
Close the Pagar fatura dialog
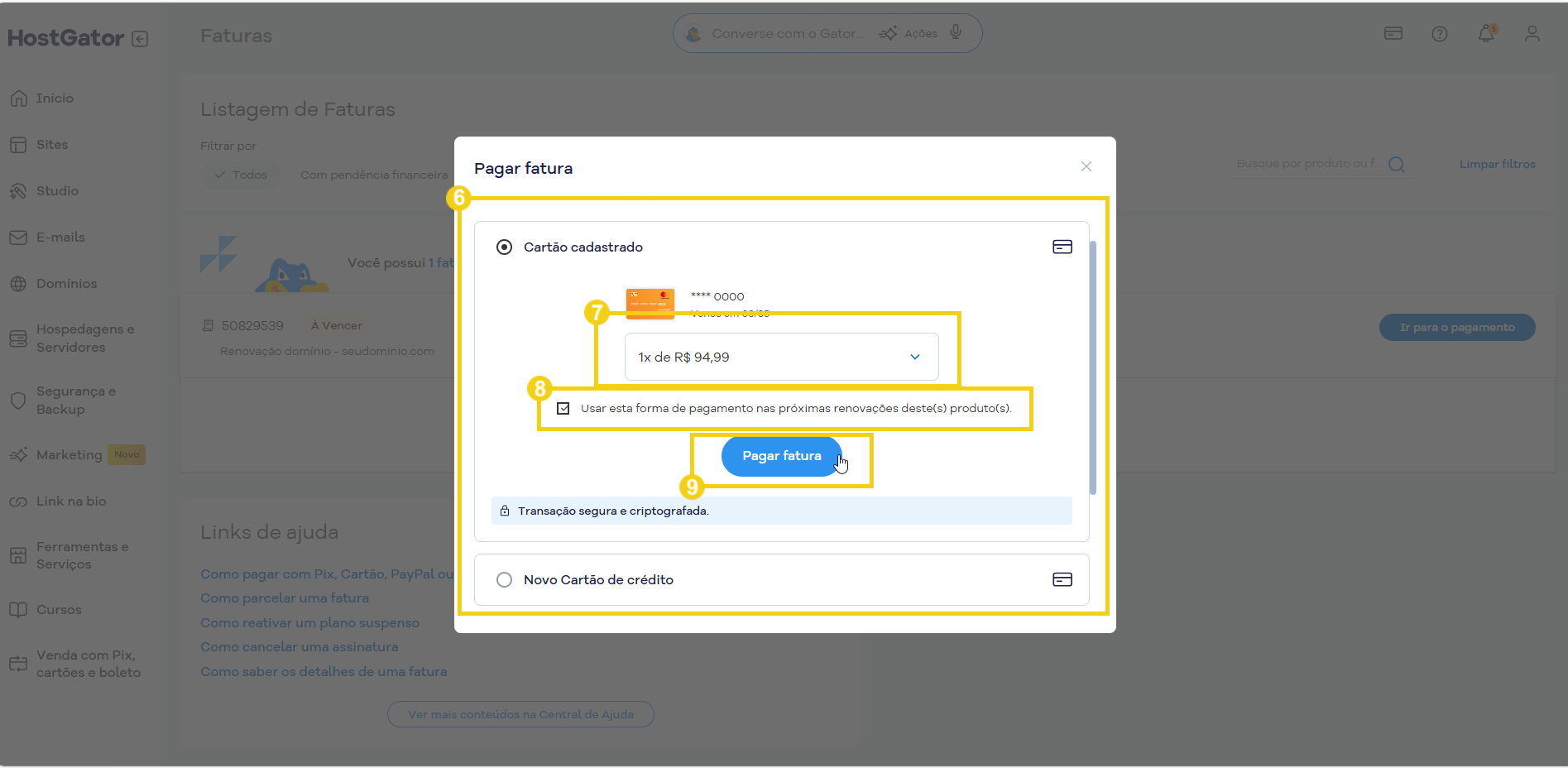pyautogui.click(x=1086, y=167)
